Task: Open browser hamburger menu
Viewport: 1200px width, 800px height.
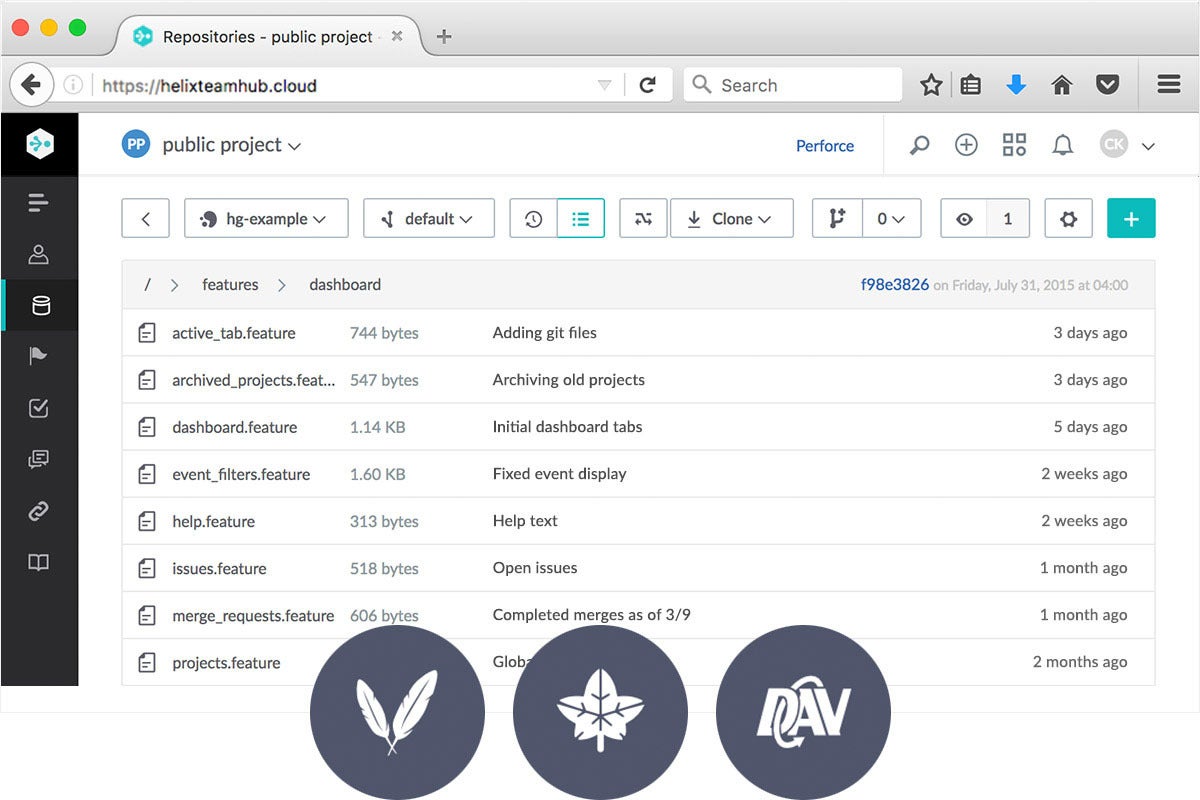Action: pyautogui.click(x=1169, y=85)
